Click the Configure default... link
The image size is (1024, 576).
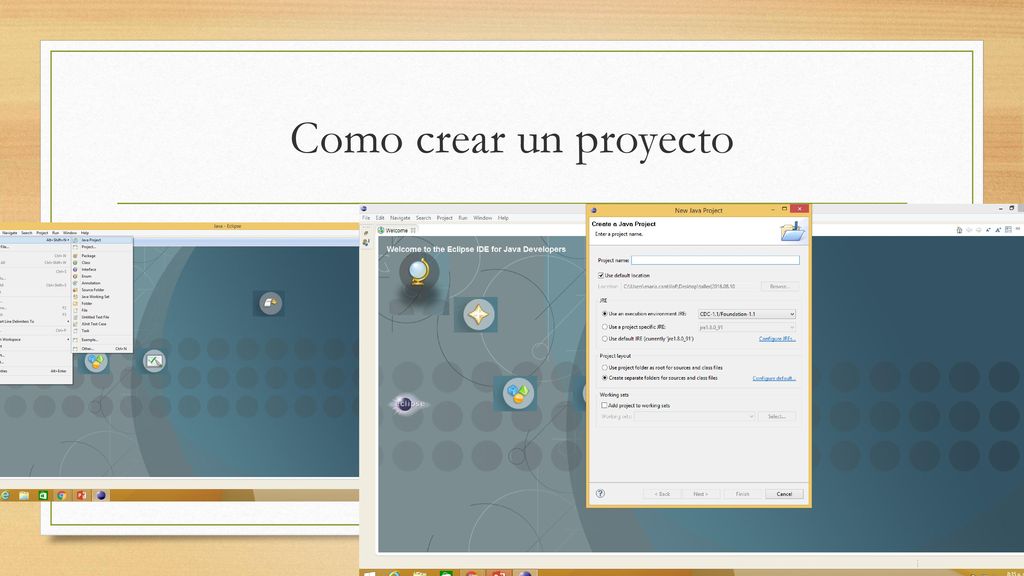(774, 378)
